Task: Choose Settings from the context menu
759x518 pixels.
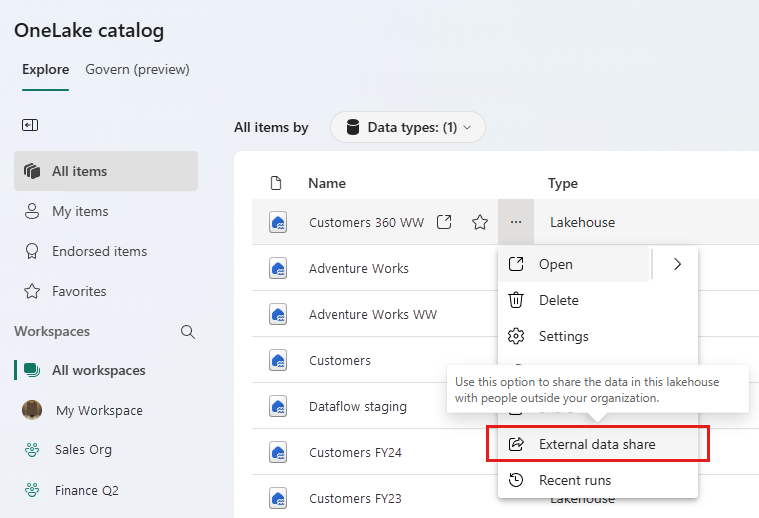Action: click(598, 336)
